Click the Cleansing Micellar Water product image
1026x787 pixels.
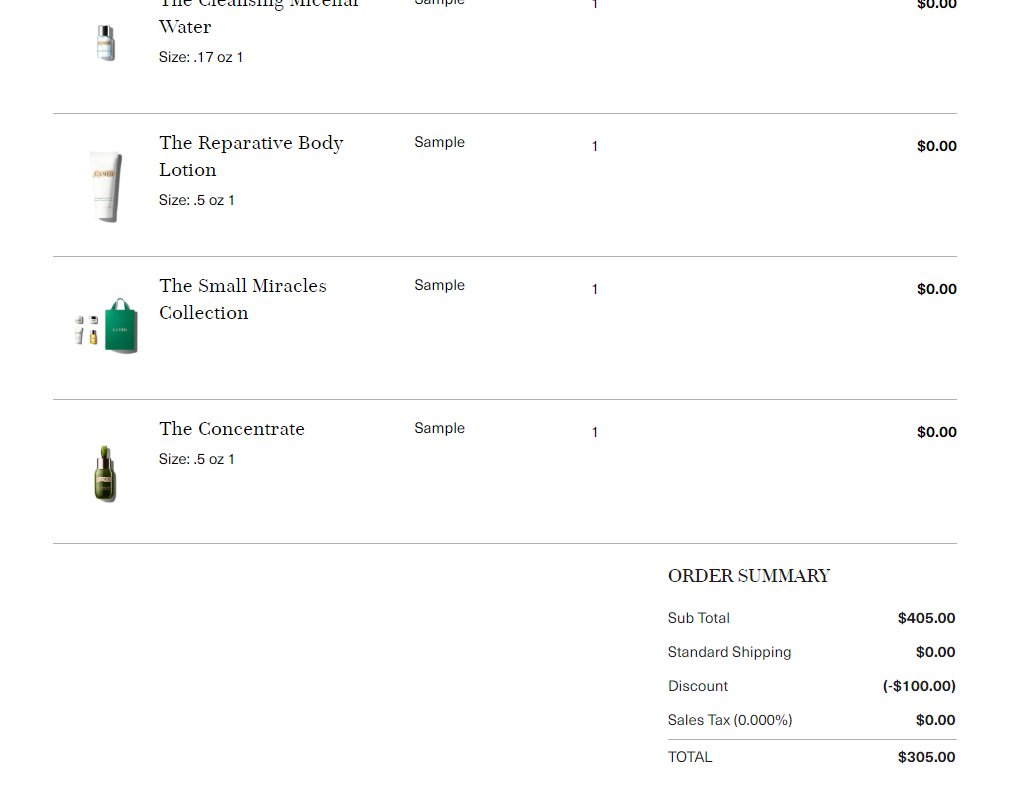click(x=105, y=43)
